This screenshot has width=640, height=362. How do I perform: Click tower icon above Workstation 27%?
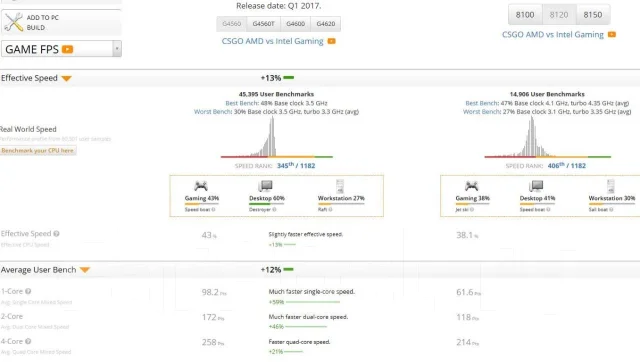pos(340,186)
